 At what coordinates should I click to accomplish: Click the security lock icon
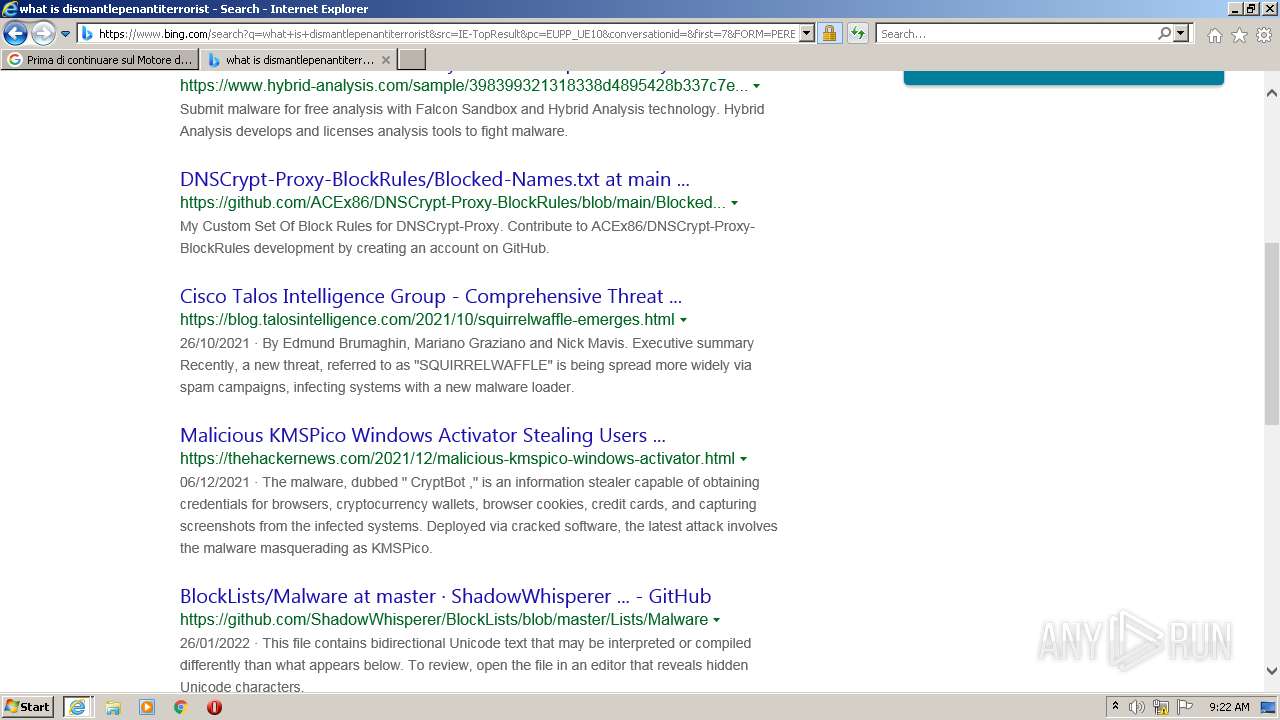pyautogui.click(x=829, y=33)
